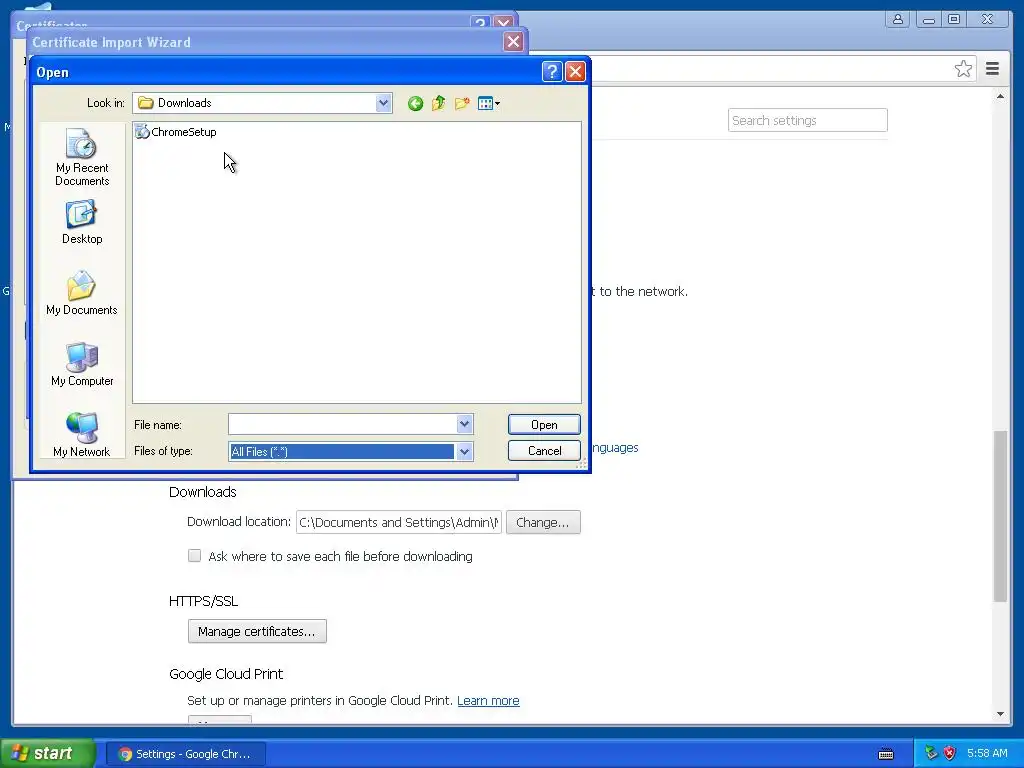Open My Documents in places bar
1024x768 pixels.
[82, 293]
